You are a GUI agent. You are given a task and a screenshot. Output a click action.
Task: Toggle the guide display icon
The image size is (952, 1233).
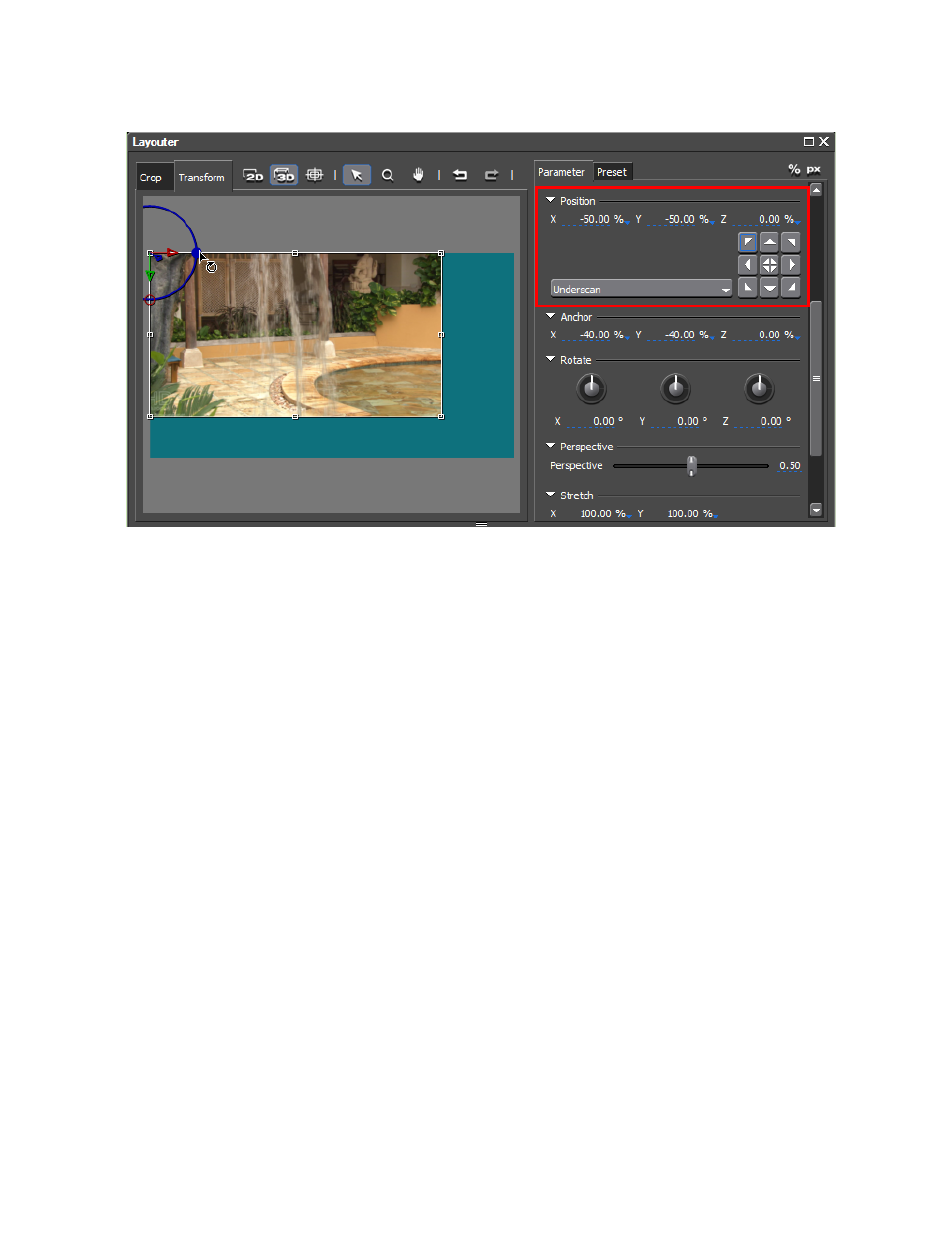pos(315,175)
